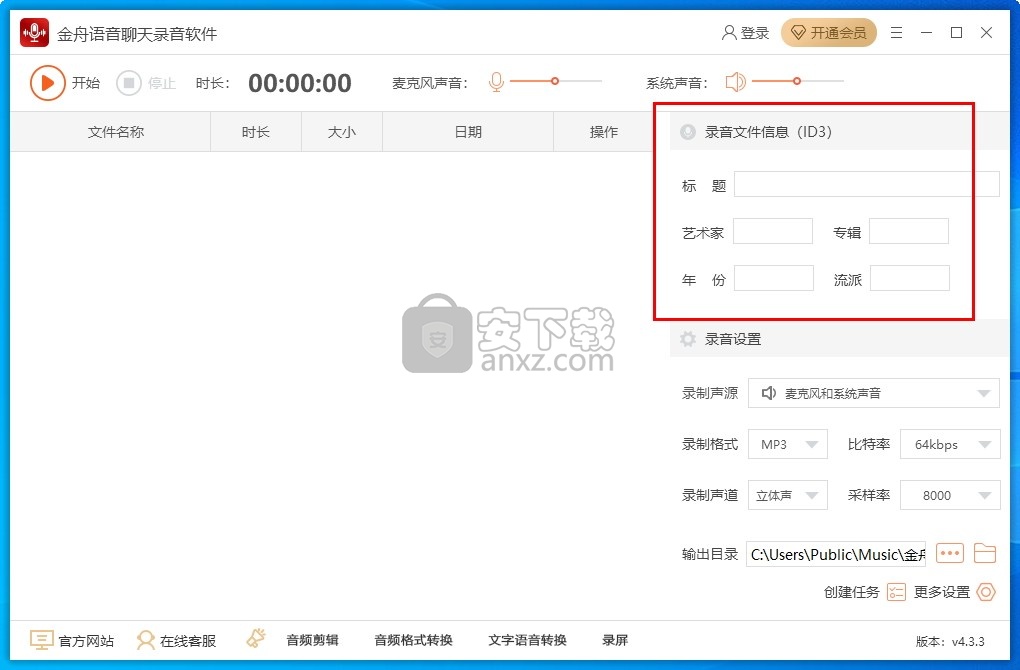This screenshot has width=1020, height=670.
Task: Open the 文字语音转换 text-to-speech tool
Action: 528,640
